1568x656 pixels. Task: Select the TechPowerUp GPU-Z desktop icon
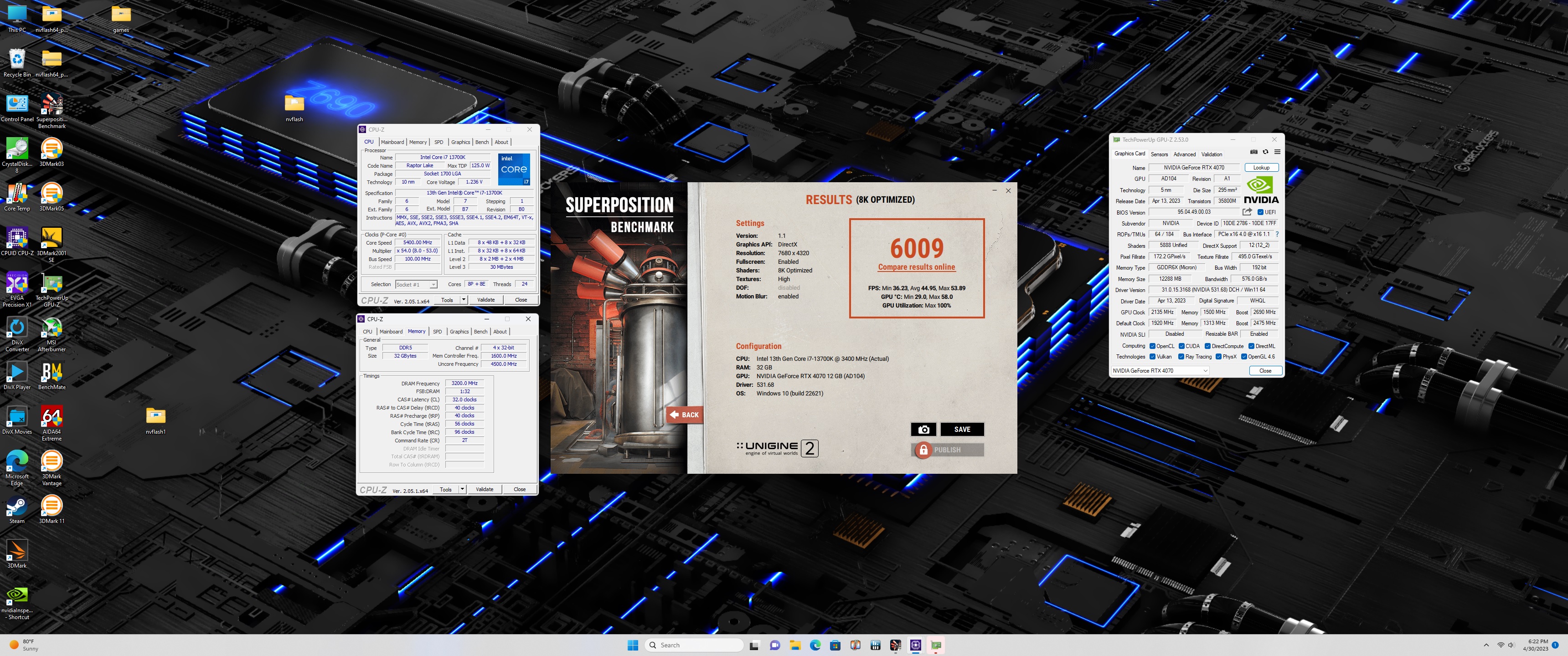click(52, 290)
